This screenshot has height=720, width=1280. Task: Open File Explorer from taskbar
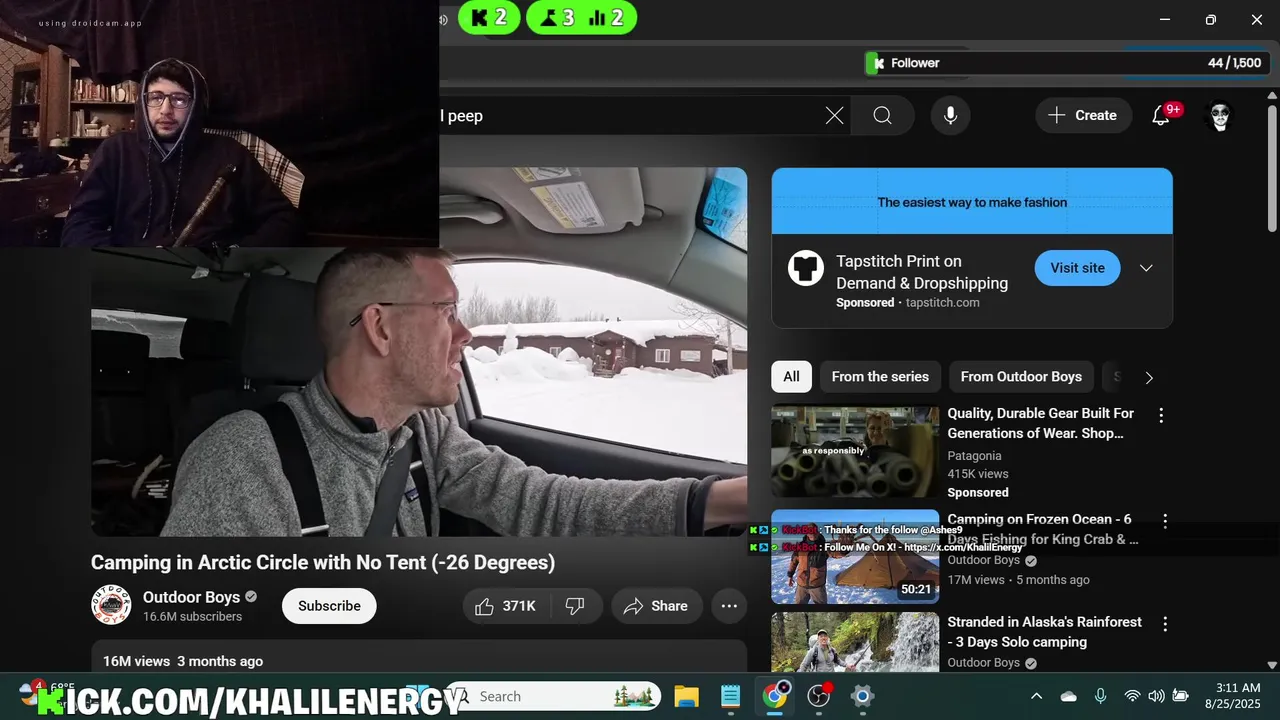(x=686, y=696)
